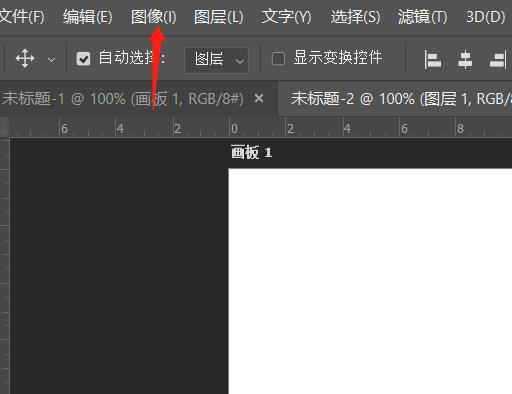Image resolution: width=512 pixels, height=394 pixels.
Task: Open the 选择(S) menu
Action: coord(355,17)
